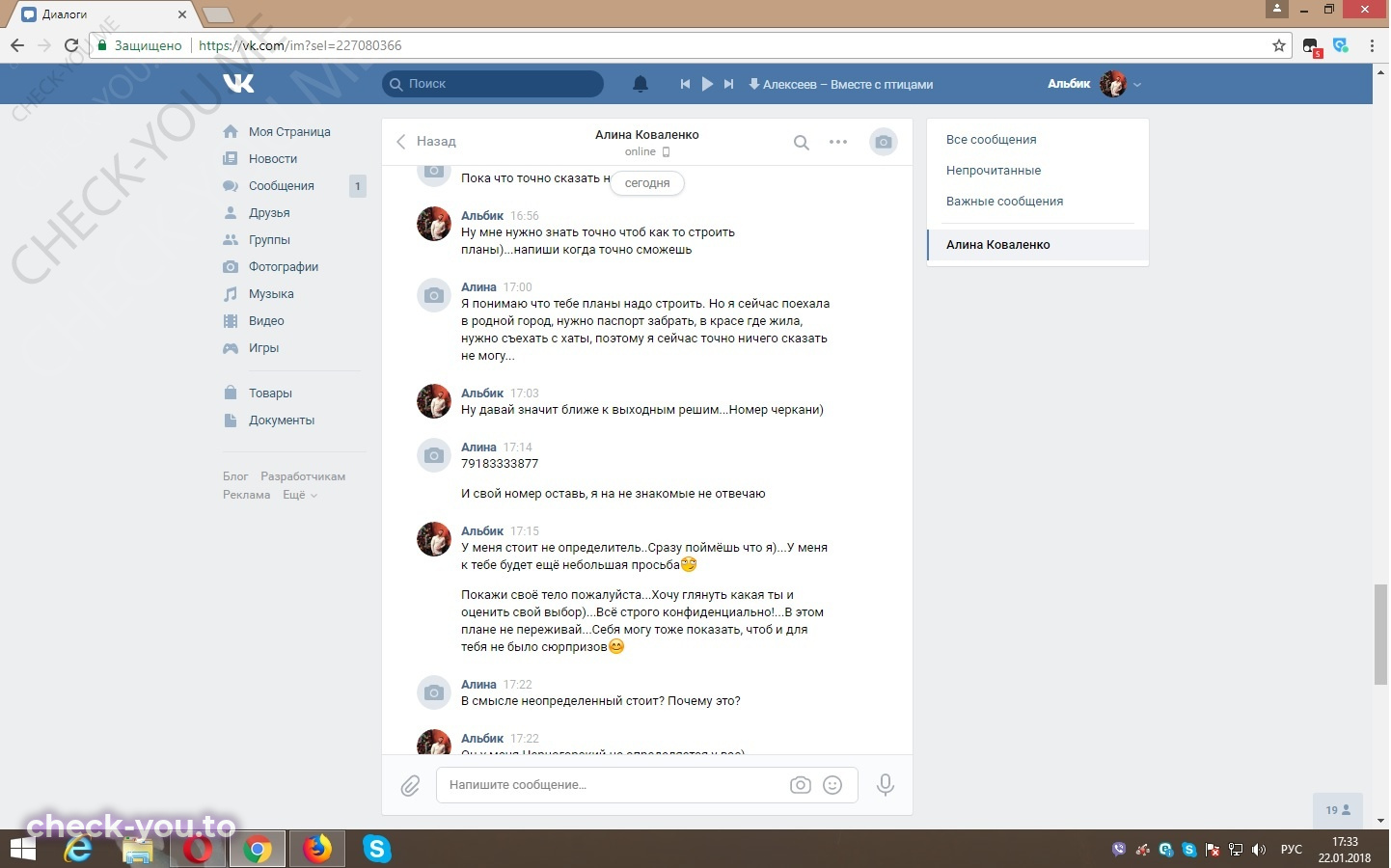Click the сегодня date label
1391x868 pixels.
click(647, 183)
